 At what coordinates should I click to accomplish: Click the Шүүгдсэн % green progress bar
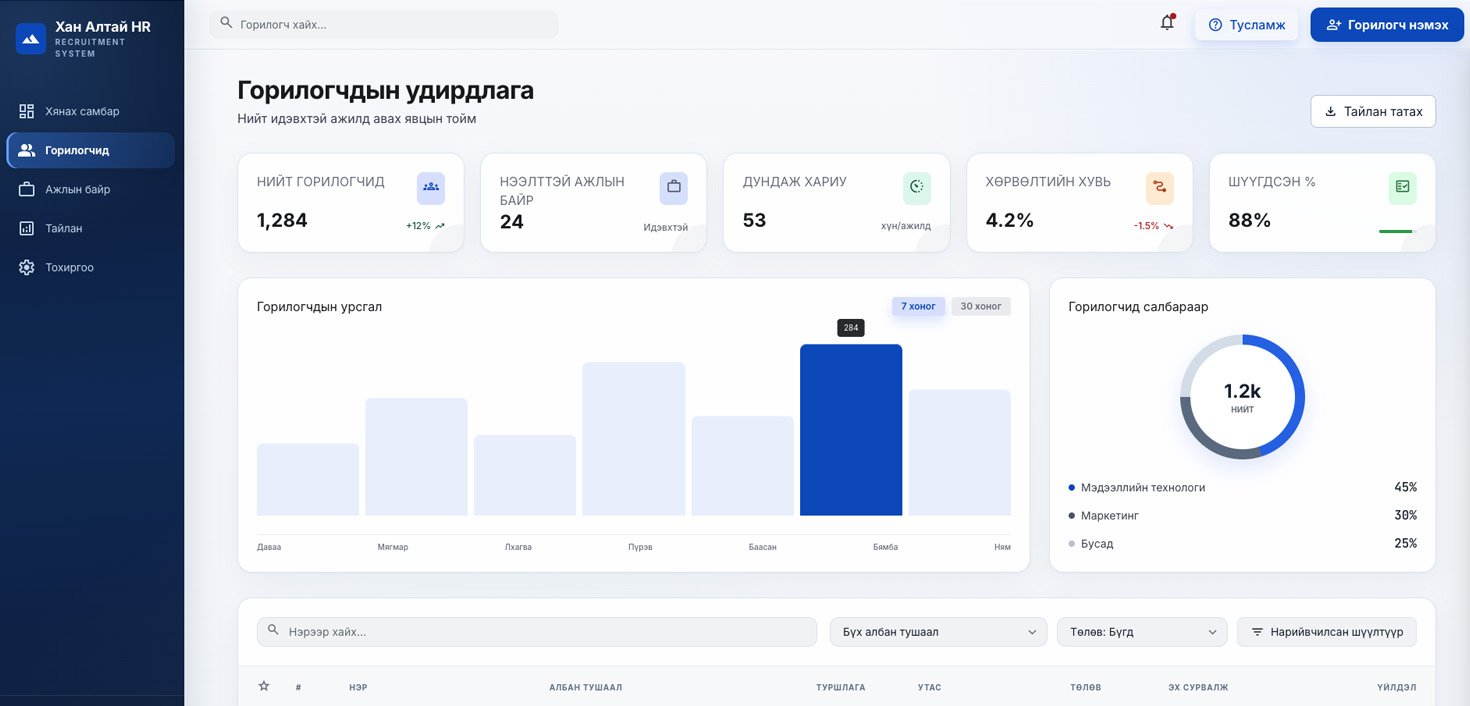tap(1398, 231)
